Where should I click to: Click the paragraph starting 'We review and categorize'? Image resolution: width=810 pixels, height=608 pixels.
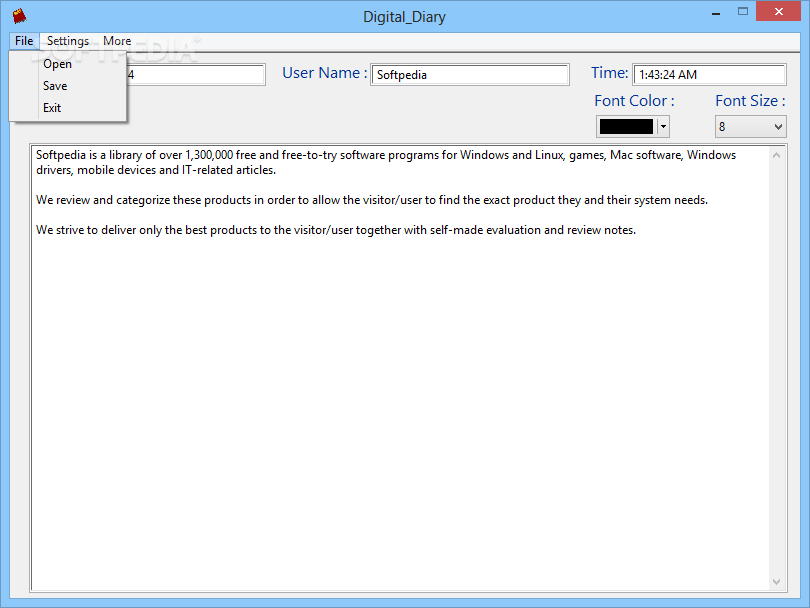(x=372, y=200)
